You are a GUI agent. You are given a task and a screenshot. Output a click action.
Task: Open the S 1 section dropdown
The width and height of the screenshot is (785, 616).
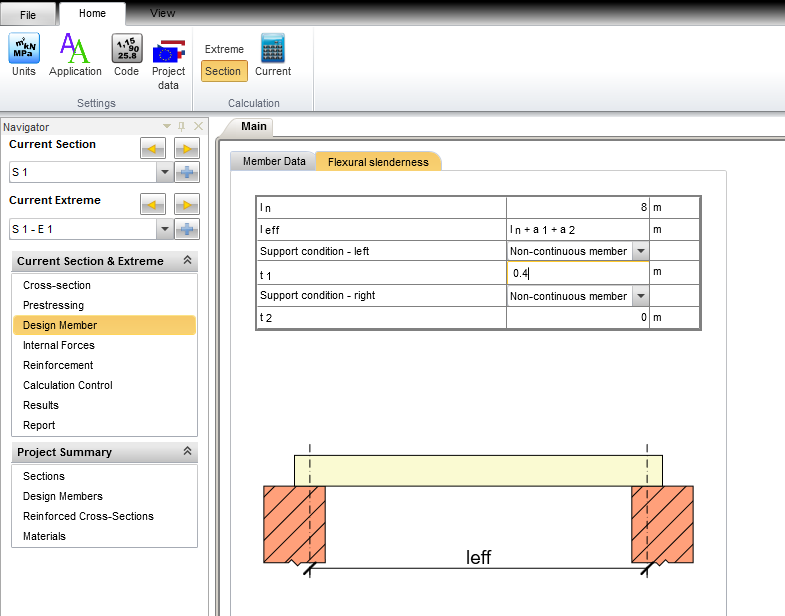pyautogui.click(x=164, y=173)
